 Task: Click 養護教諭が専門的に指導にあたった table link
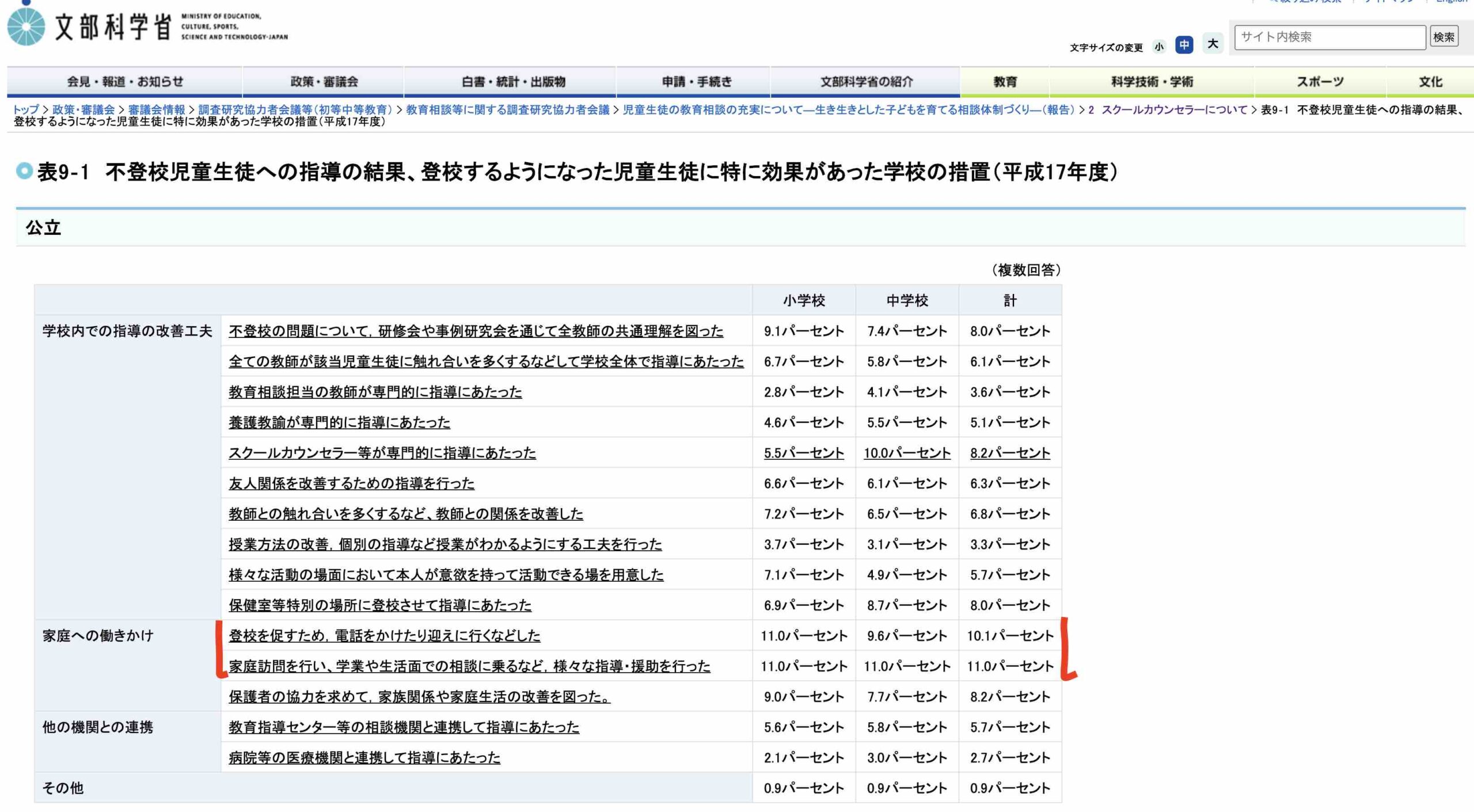(x=339, y=422)
